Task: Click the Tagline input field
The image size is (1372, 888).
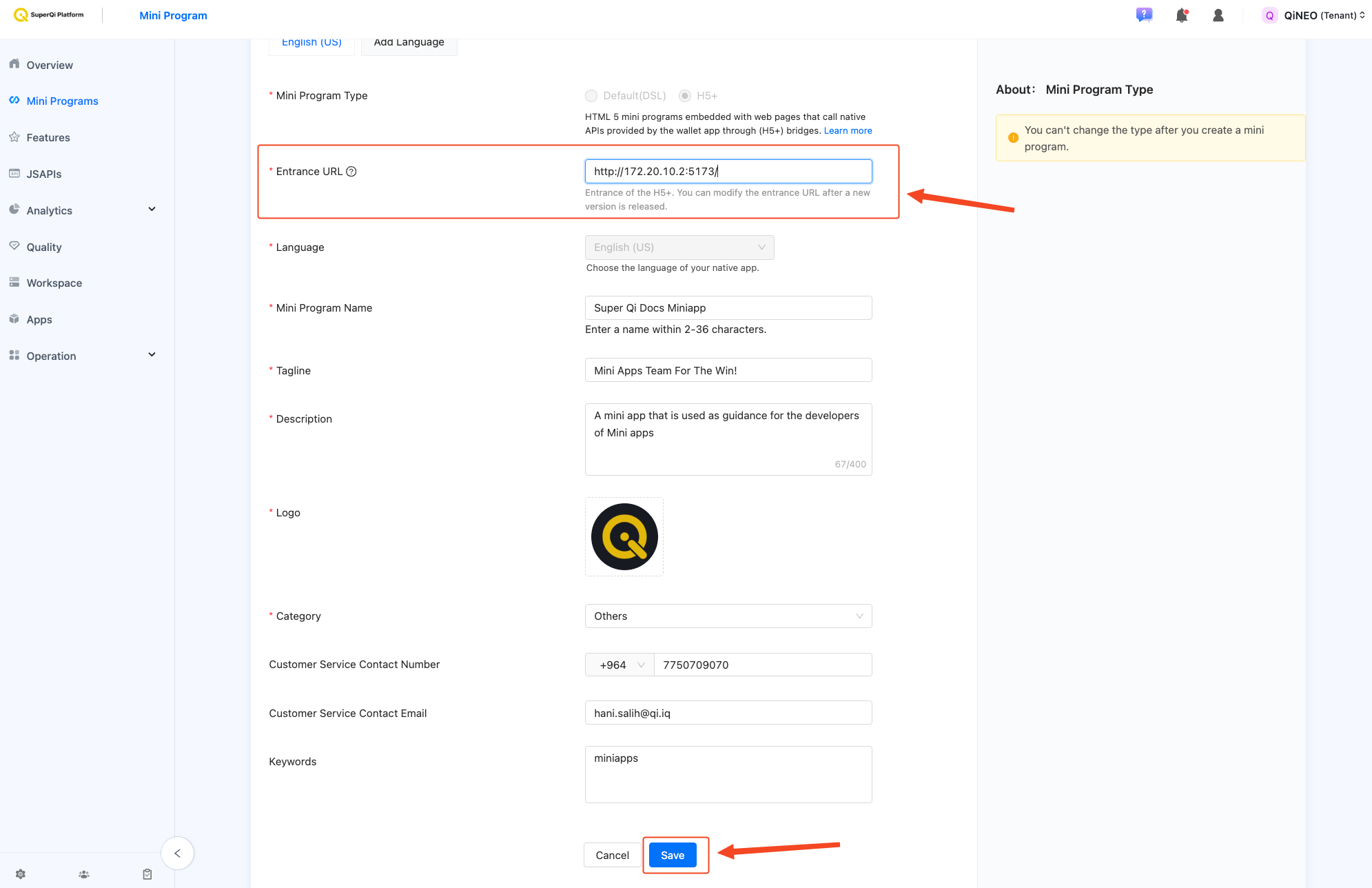Action: point(728,370)
